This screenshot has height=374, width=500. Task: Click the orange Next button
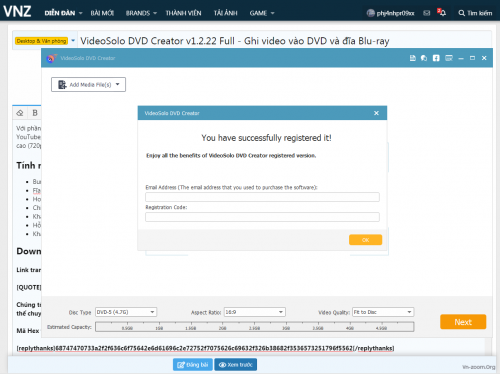click(x=463, y=322)
